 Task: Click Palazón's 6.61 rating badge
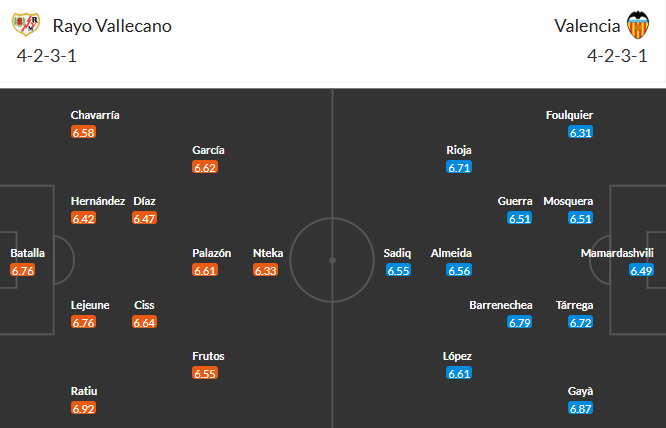coord(205,270)
